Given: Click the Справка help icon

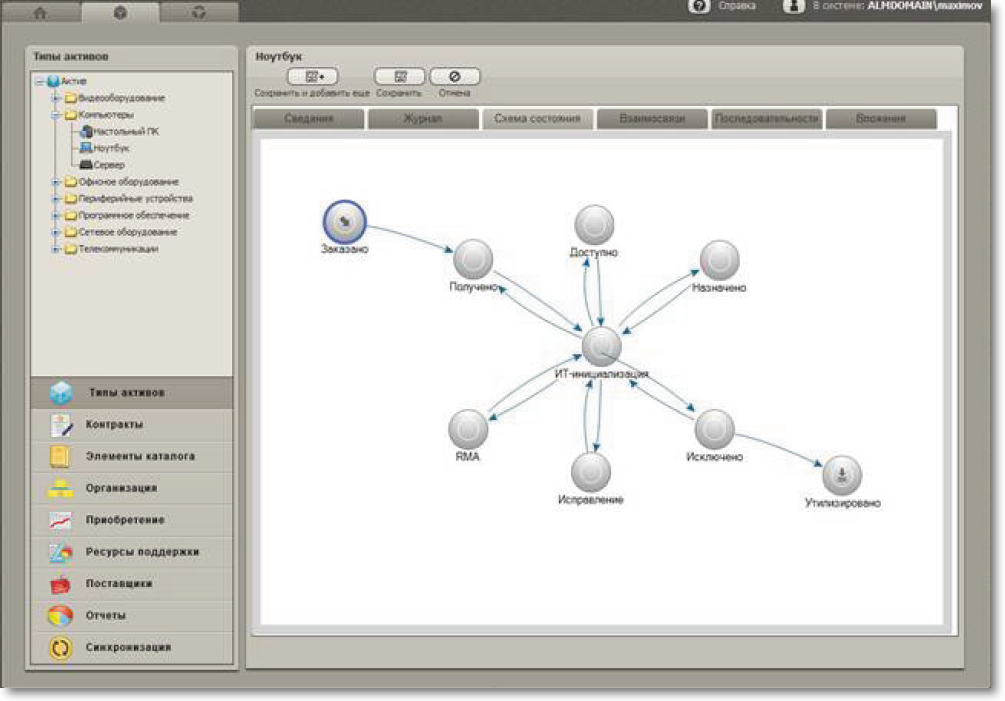Looking at the screenshot, I should pos(698,6).
